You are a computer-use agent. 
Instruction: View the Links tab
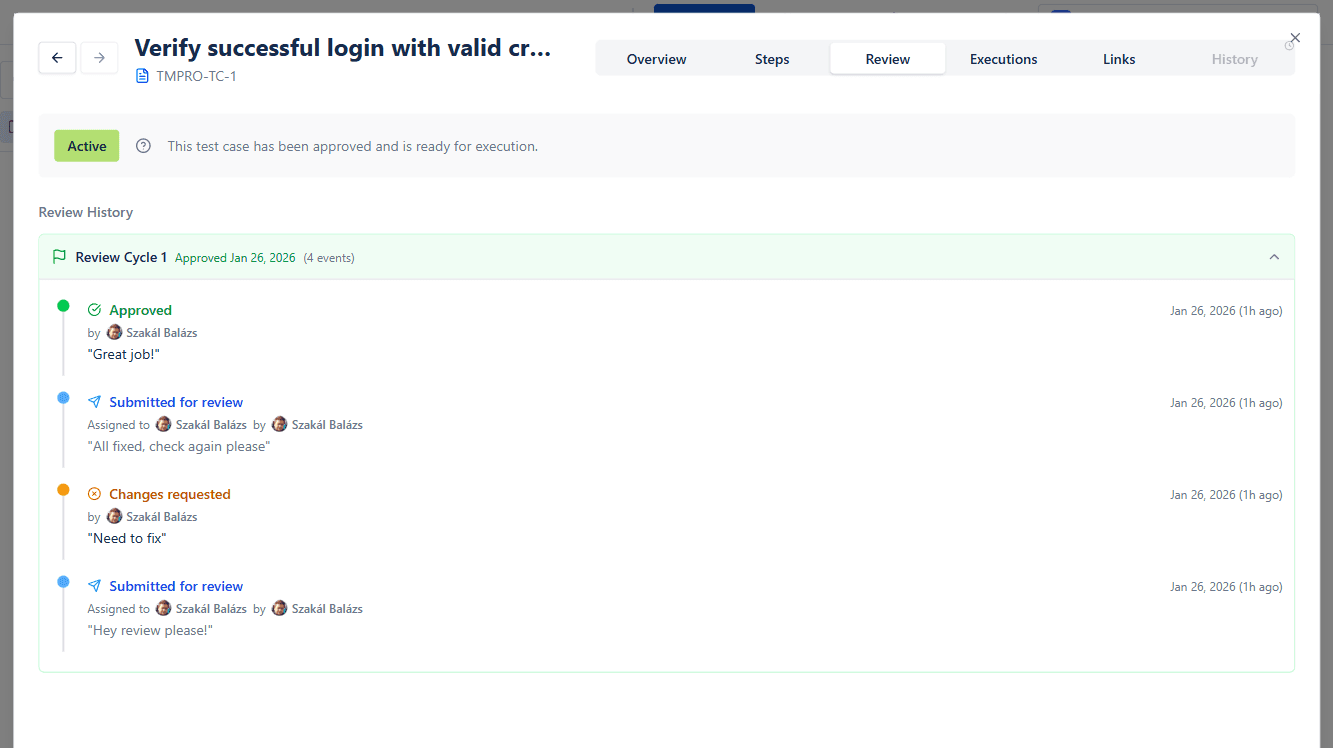click(x=1119, y=59)
